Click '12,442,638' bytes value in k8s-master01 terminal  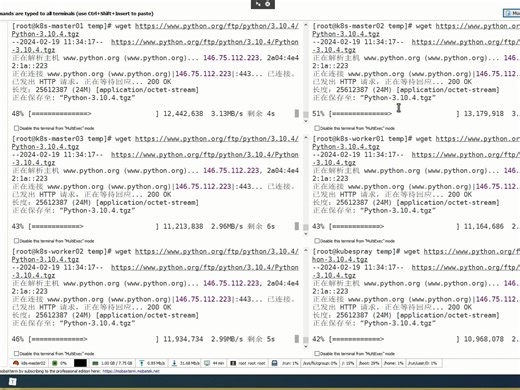(183, 114)
